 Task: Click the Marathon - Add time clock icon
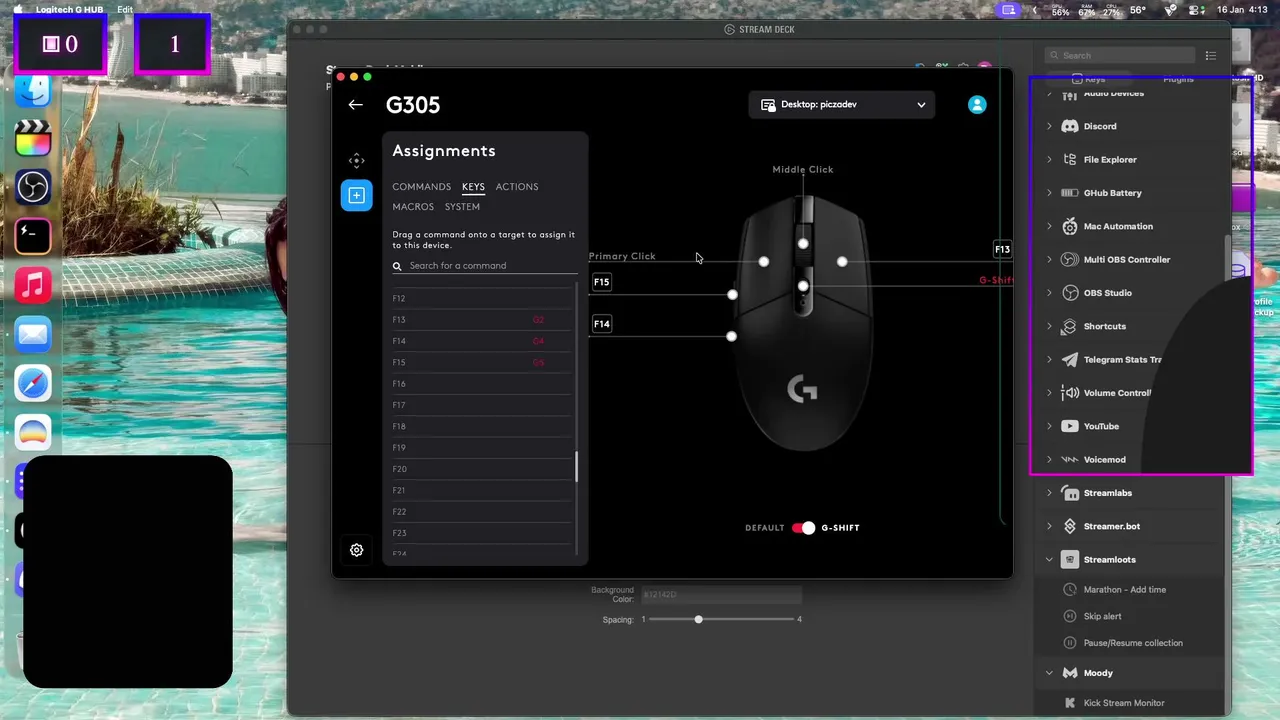[1070, 590]
